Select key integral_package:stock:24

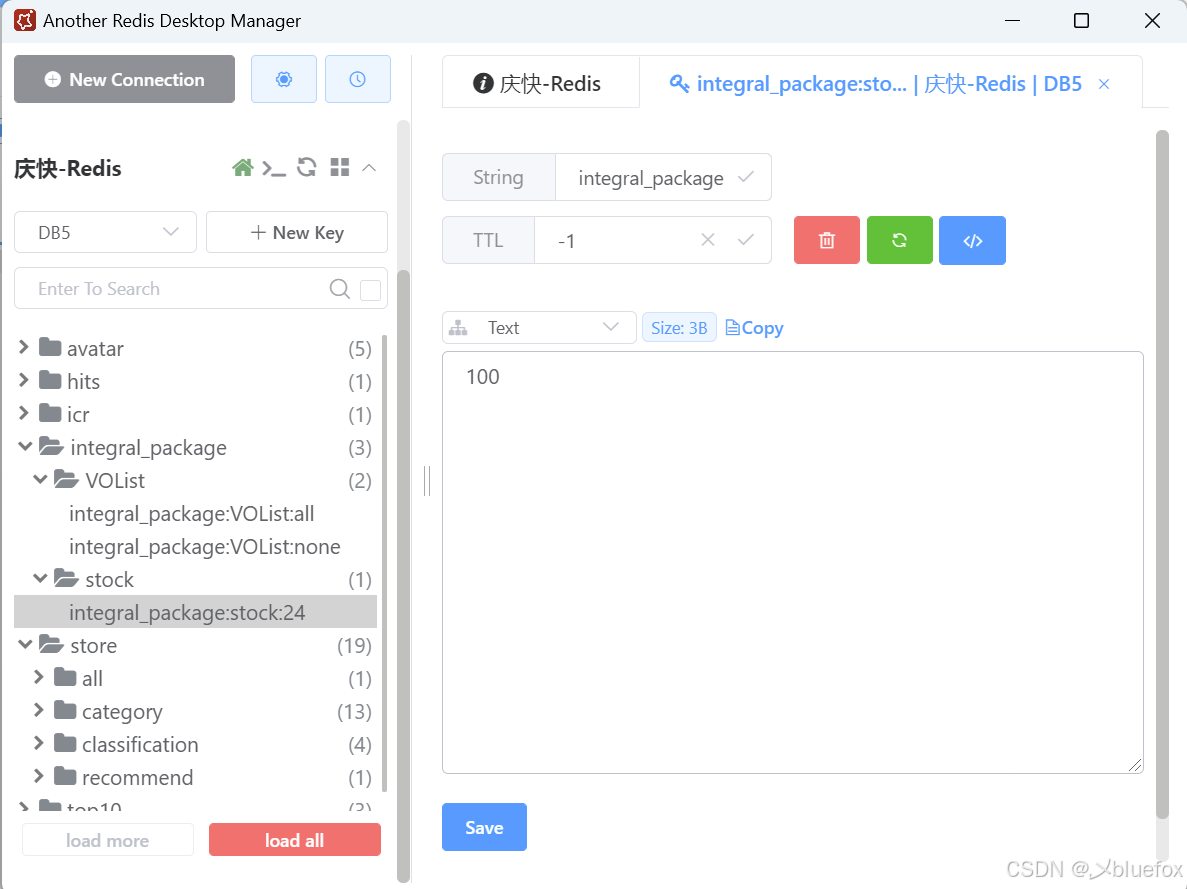coord(195,612)
